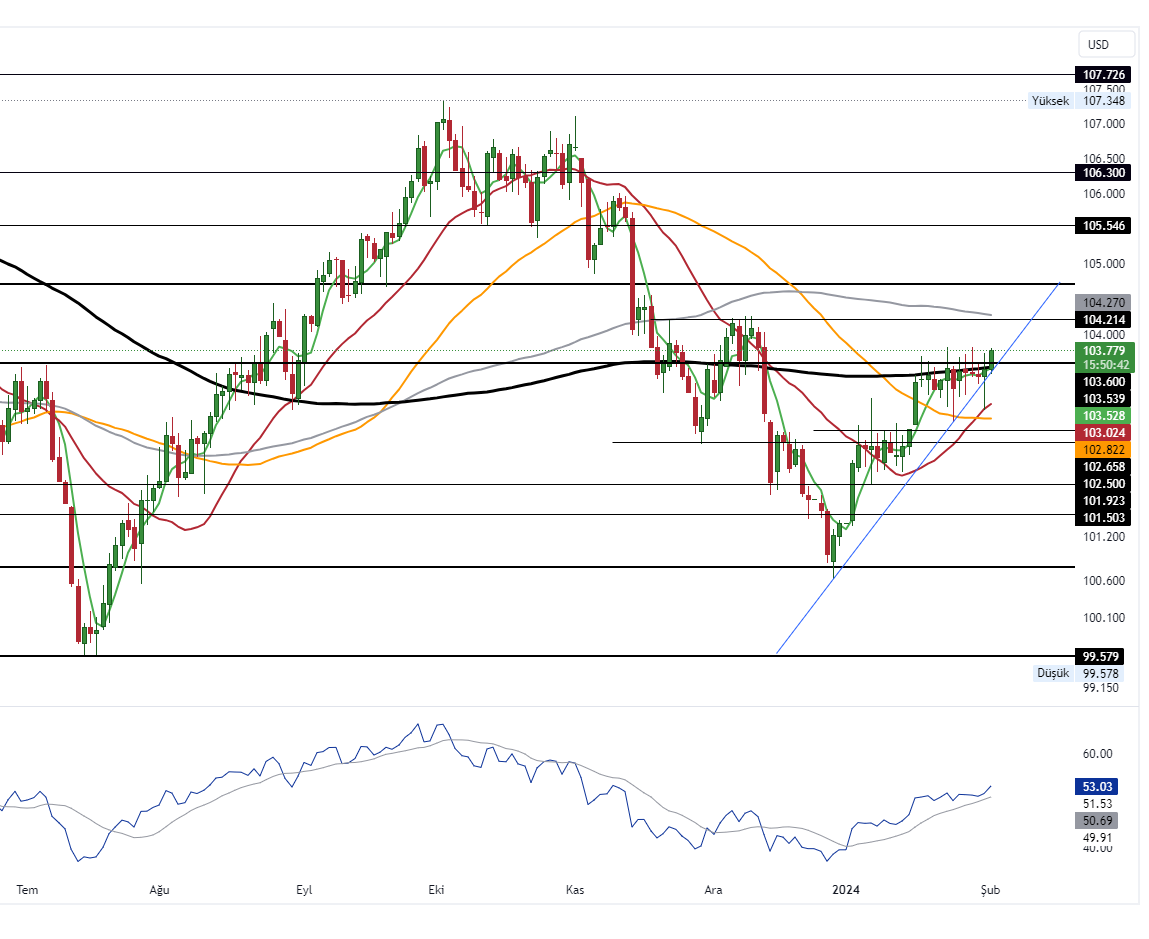Viewport: 1149px width, 939px height.
Task: Click the blue 53.03 RSI value label
Action: (x=1097, y=787)
